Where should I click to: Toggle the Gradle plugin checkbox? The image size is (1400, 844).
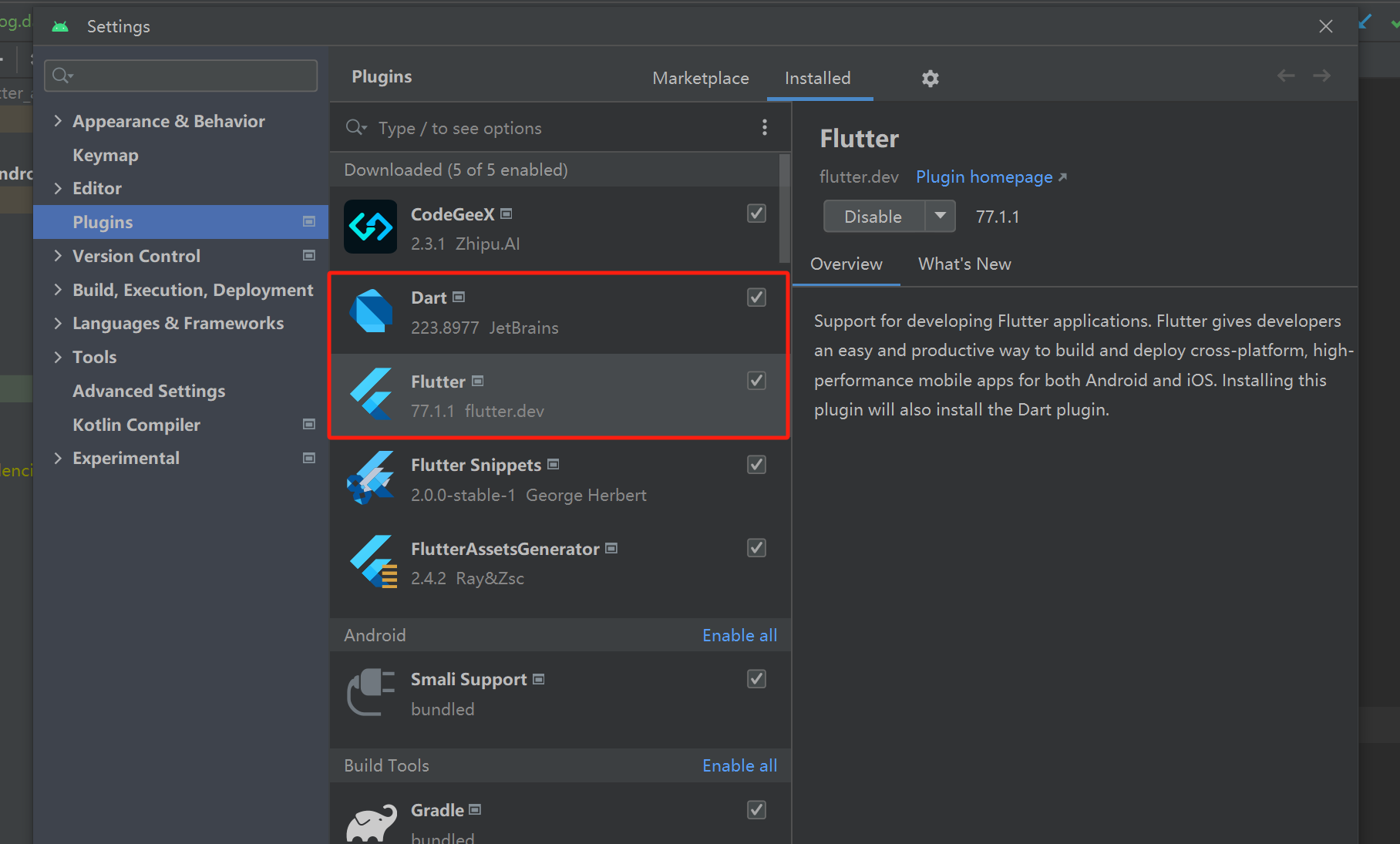pyautogui.click(x=757, y=810)
